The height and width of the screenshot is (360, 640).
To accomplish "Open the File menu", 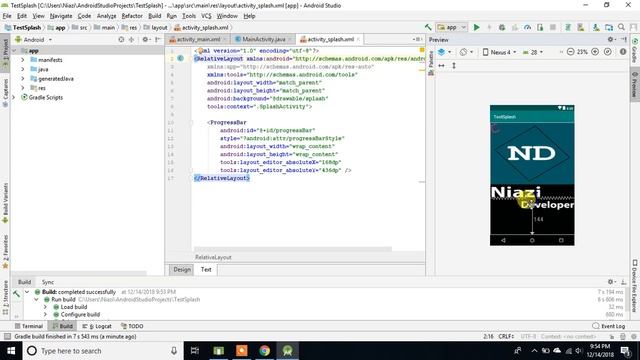I will coord(7,16).
